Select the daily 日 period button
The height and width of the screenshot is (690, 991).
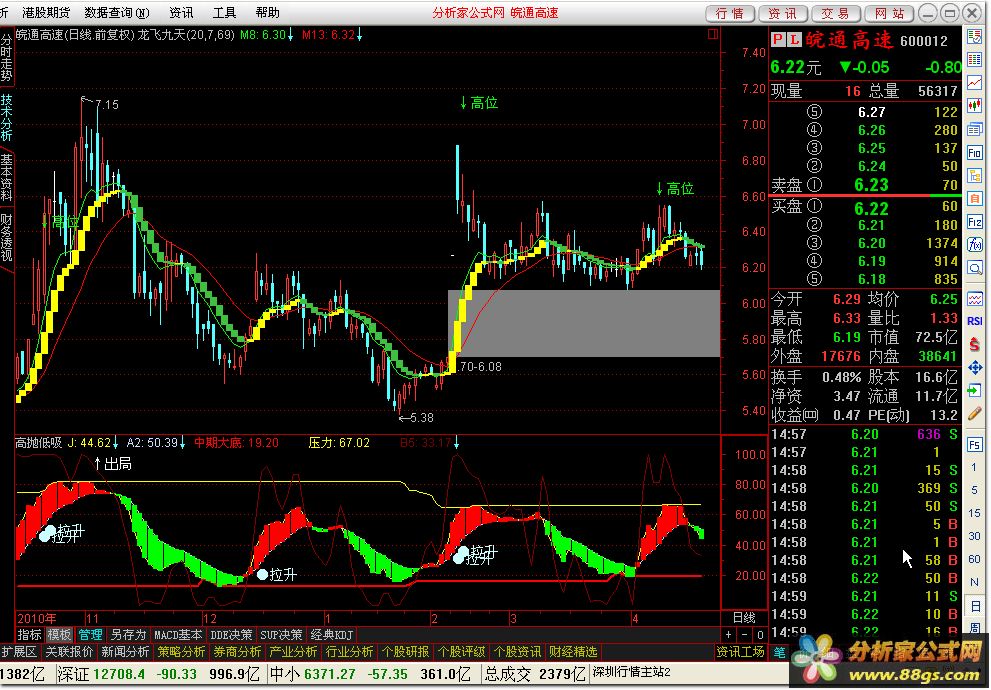click(975, 607)
